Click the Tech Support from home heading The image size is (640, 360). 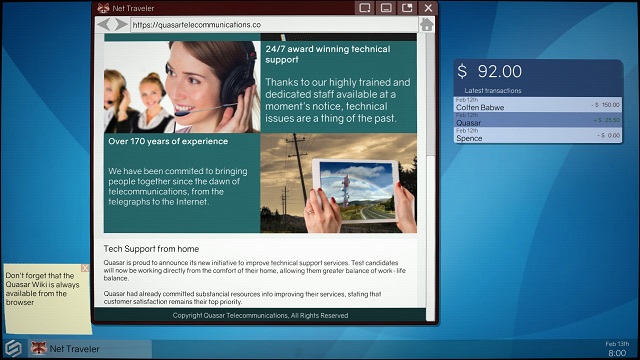coord(151,249)
